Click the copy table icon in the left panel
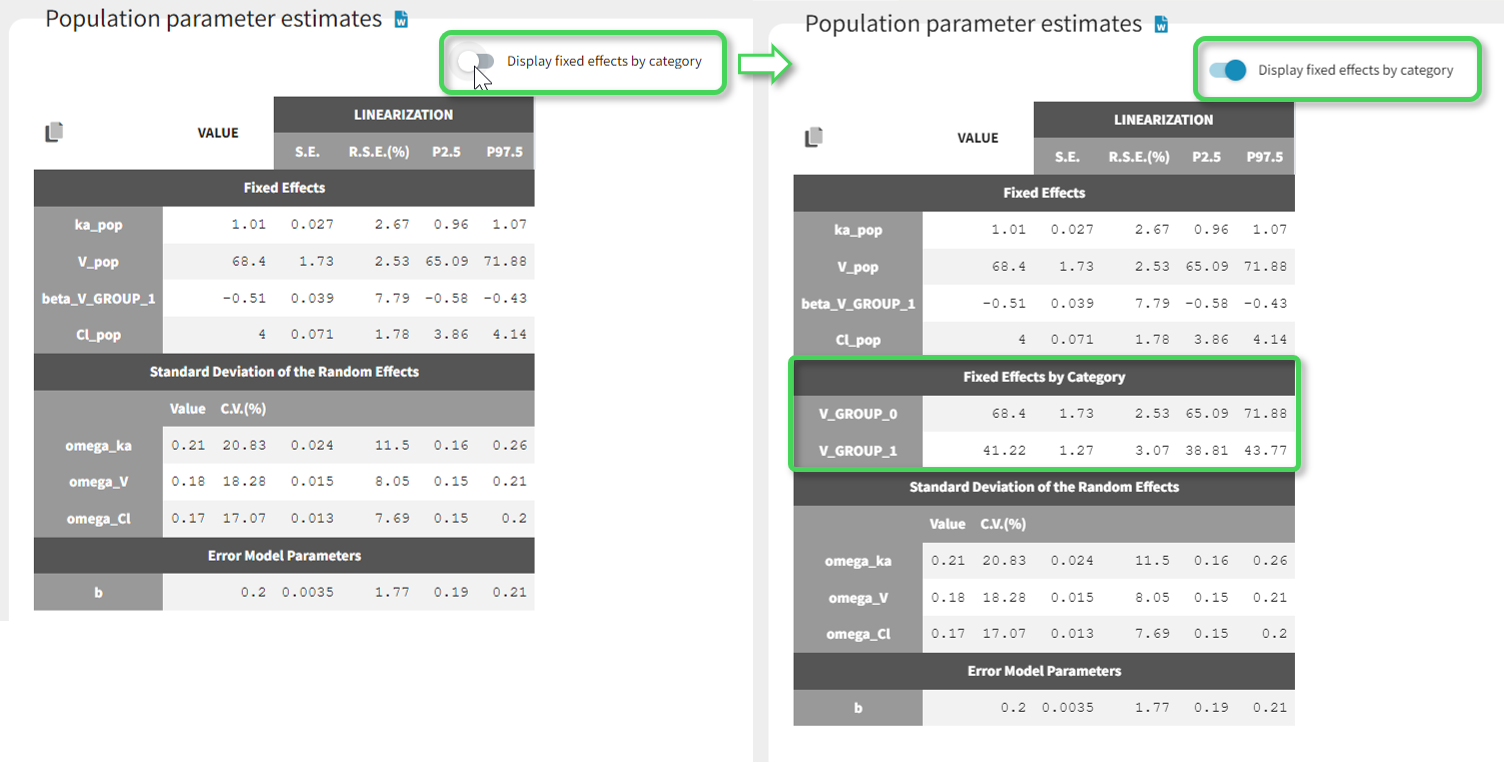This screenshot has height=763, width=1504. (55, 132)
